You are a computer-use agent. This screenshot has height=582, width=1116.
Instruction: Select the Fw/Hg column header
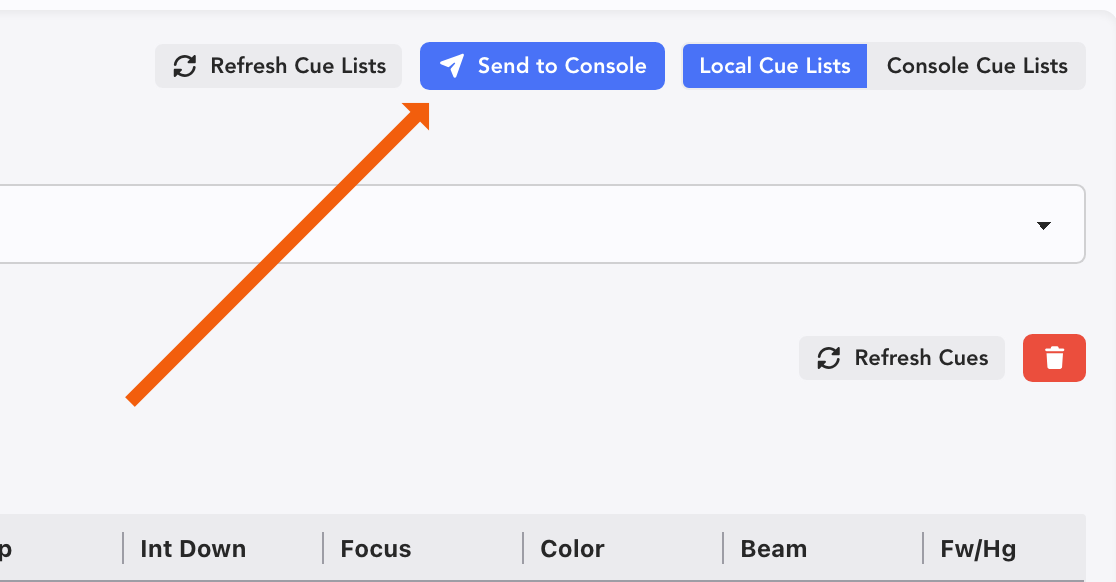point(978,549)
